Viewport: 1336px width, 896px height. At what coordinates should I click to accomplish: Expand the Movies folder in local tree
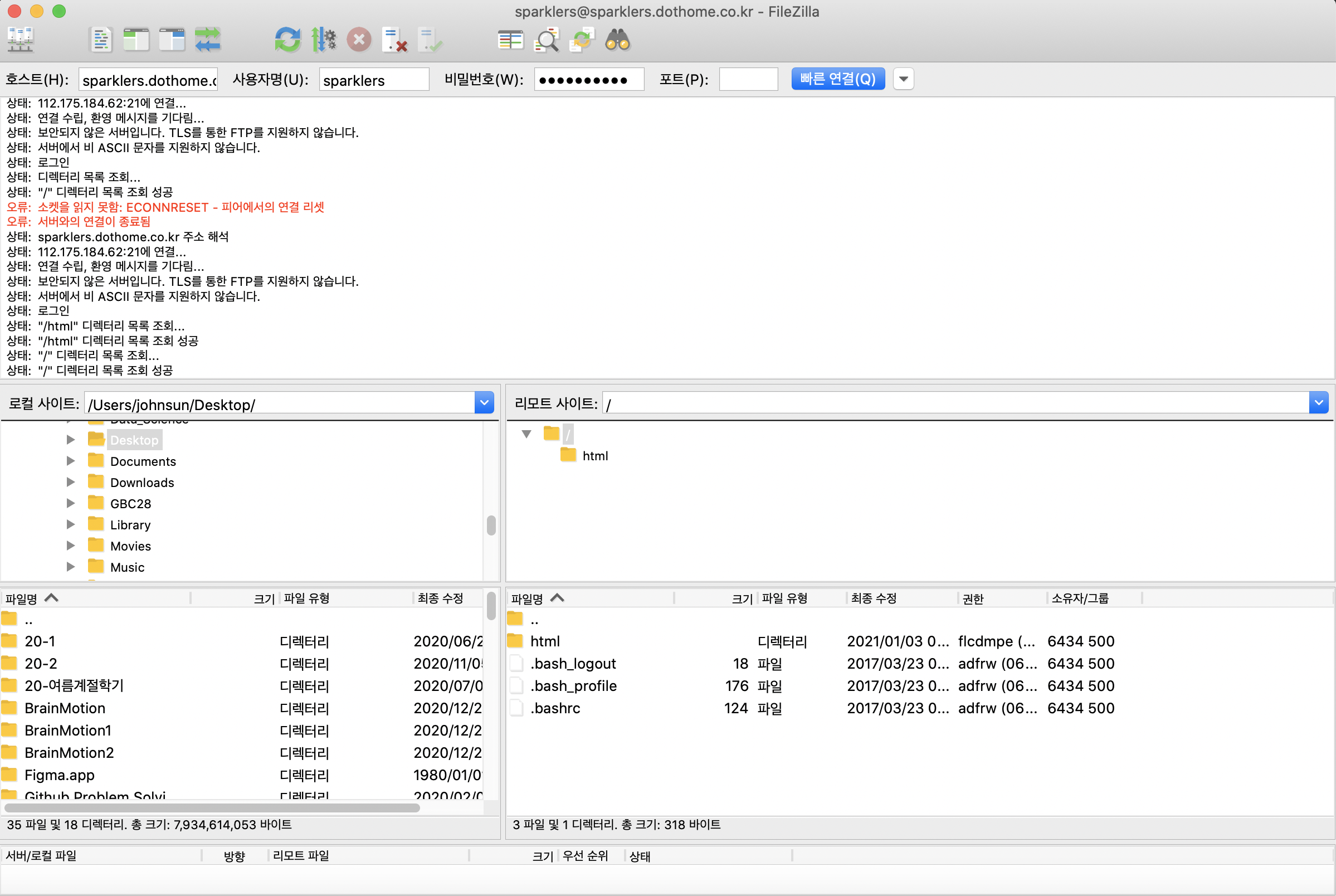(x=70, y=545)
